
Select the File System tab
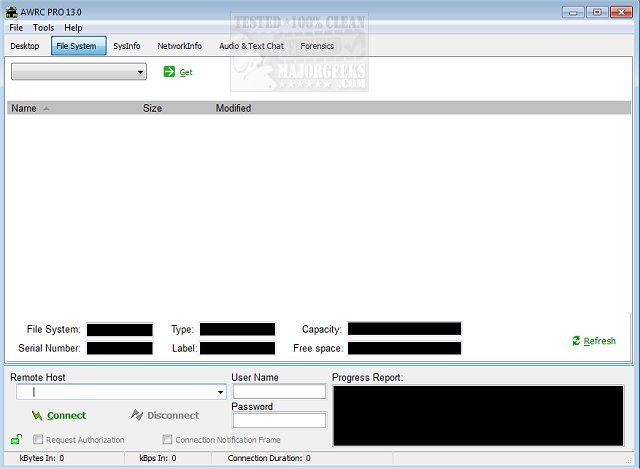pos(78,46)
